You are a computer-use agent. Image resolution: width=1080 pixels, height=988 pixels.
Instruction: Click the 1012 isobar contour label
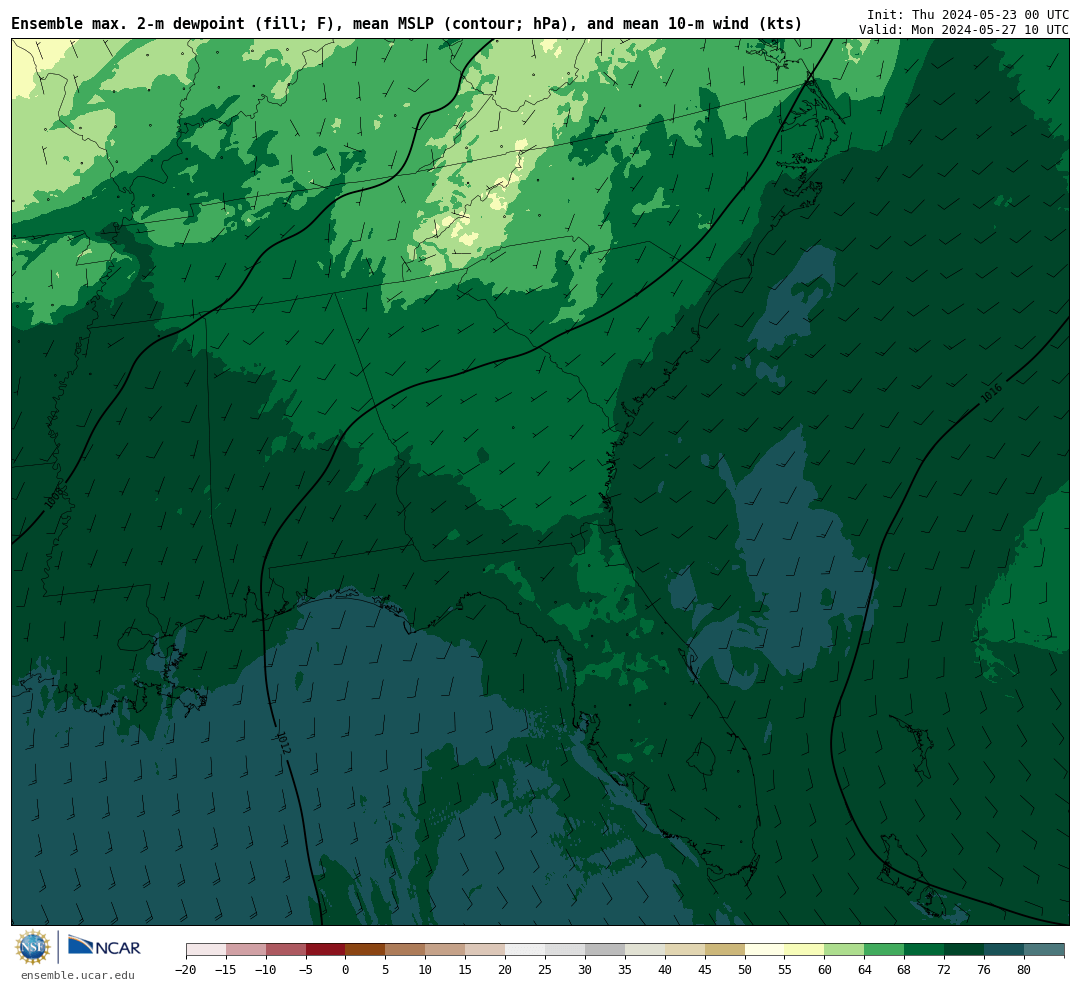coord(283,742)
